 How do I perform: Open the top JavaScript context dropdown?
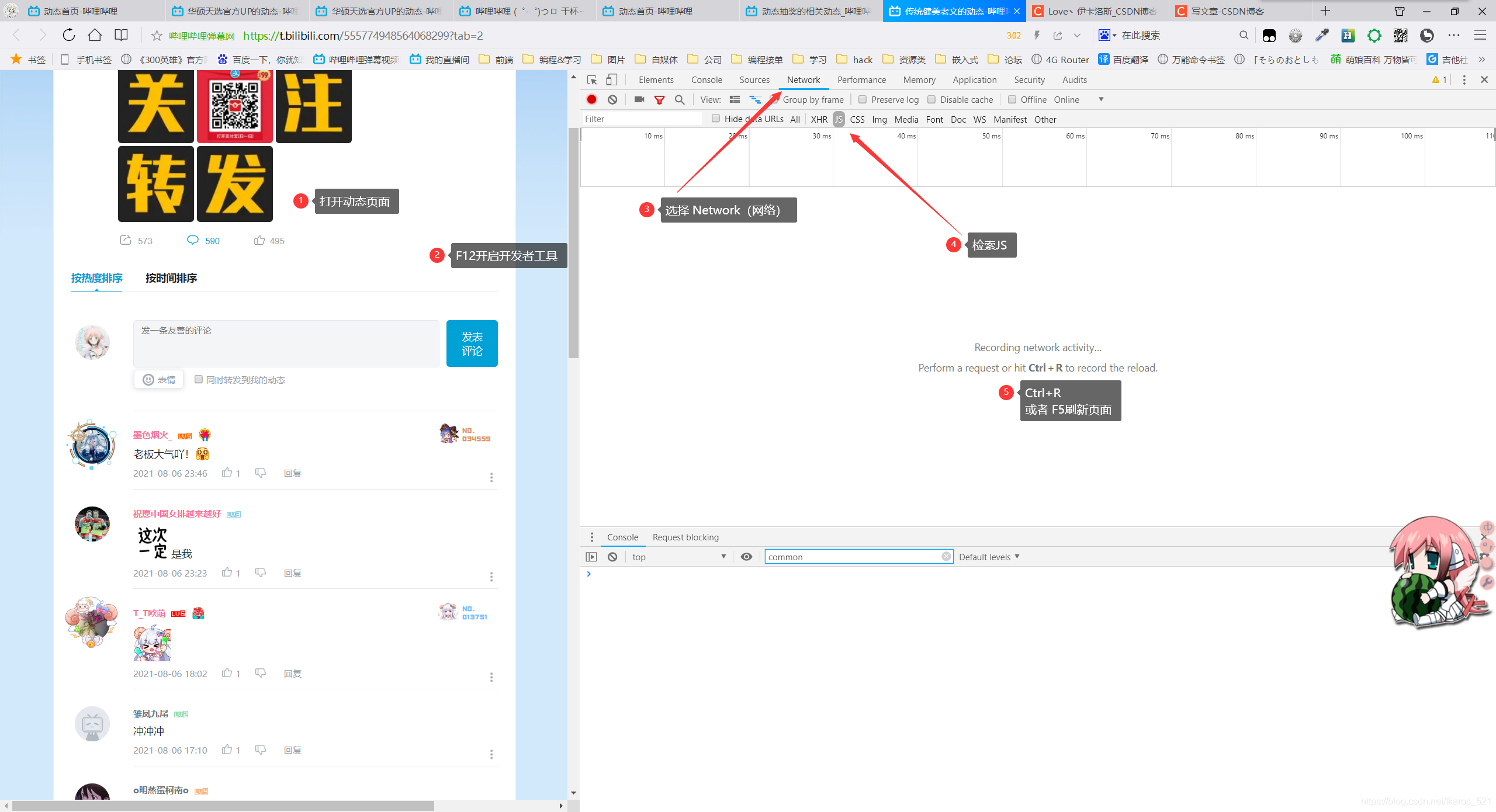point(679,557)
